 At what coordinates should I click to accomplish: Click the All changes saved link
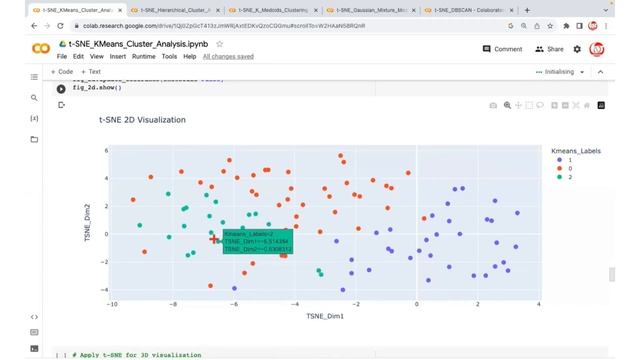coord(228,56)
